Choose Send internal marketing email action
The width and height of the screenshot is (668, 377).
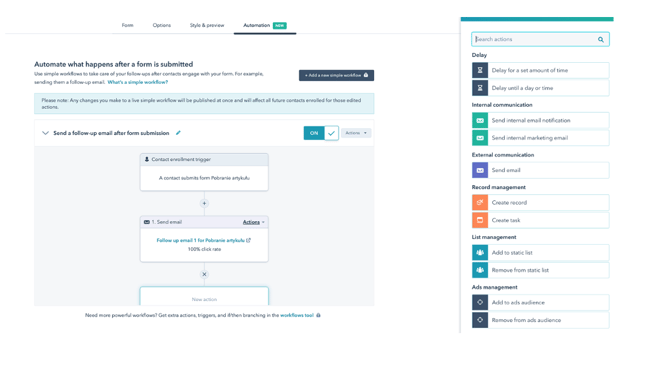(540, 138)
